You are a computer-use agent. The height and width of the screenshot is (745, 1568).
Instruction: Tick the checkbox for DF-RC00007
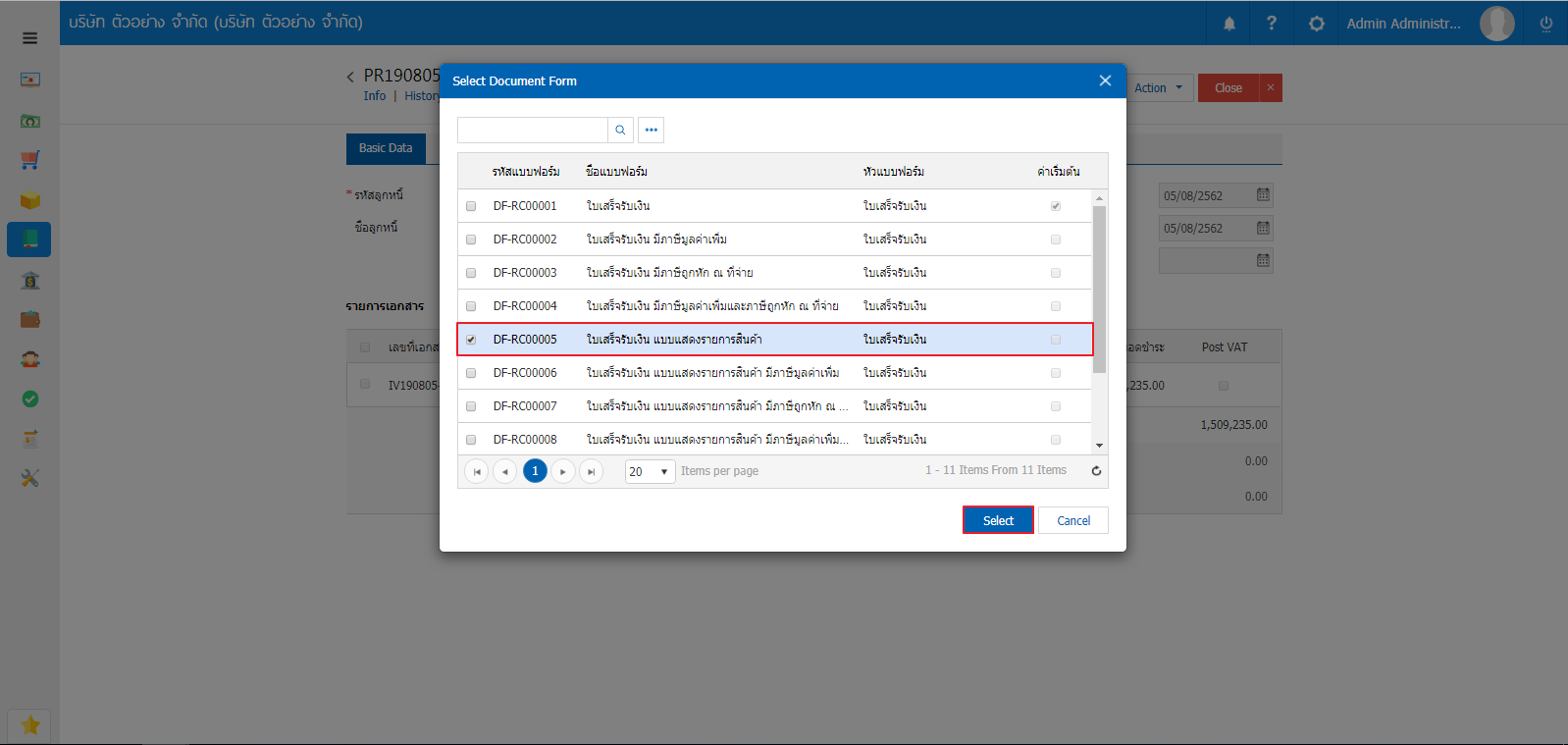point(471,406)
